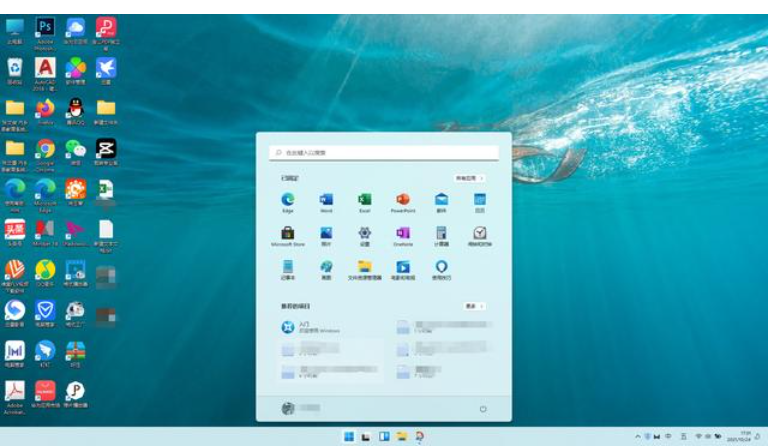The image size is (769, 447).
Task: Click the Windows Start button on taskbar
Action: pos(349,437)
